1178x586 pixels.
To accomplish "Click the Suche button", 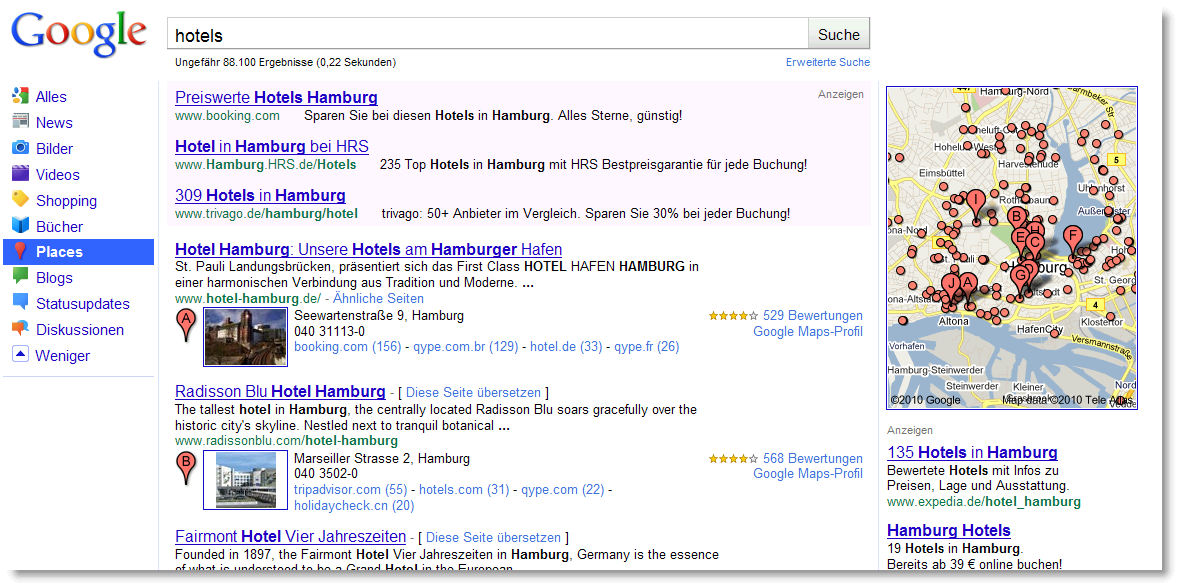I will tap(838, 35).
